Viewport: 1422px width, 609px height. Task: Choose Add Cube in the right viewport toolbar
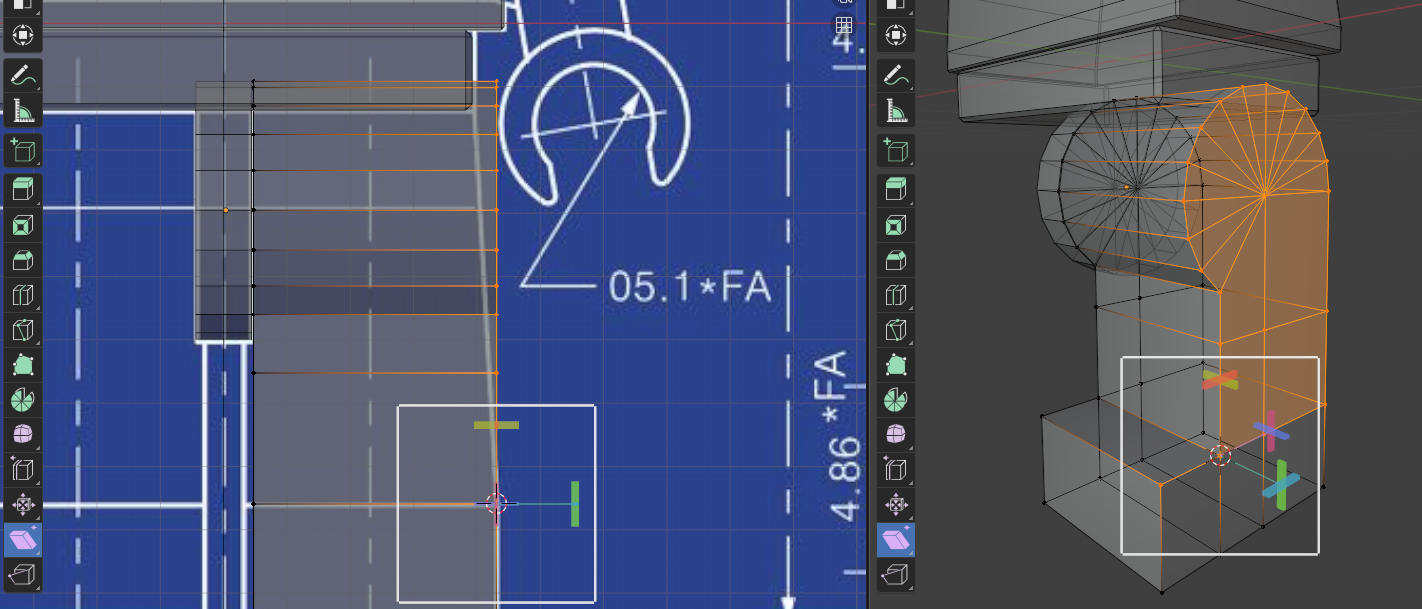click(x=897, y=151)
